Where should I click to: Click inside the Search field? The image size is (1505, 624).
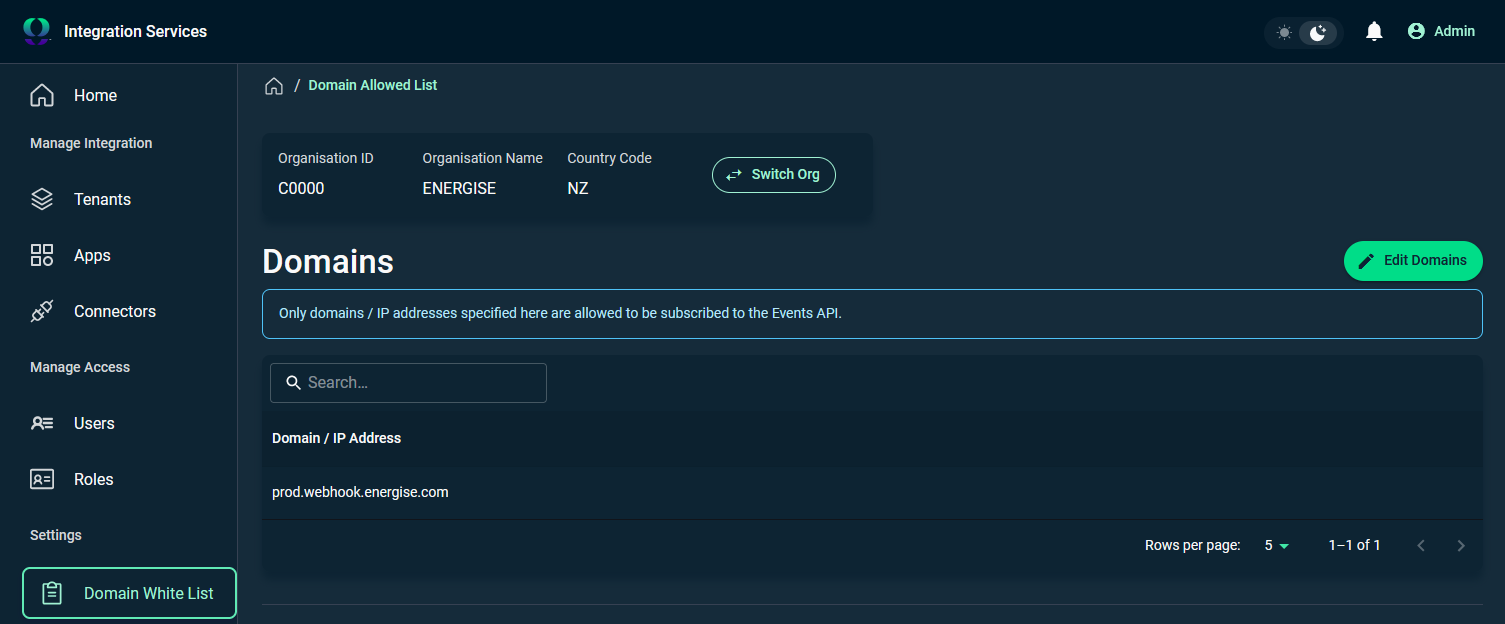[408, 382]
